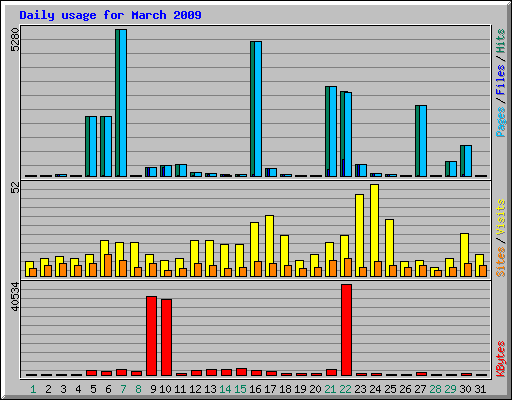Select green day label '8' on the x-axis
Viewport: 512px width, 400px height.
(138, 389)
